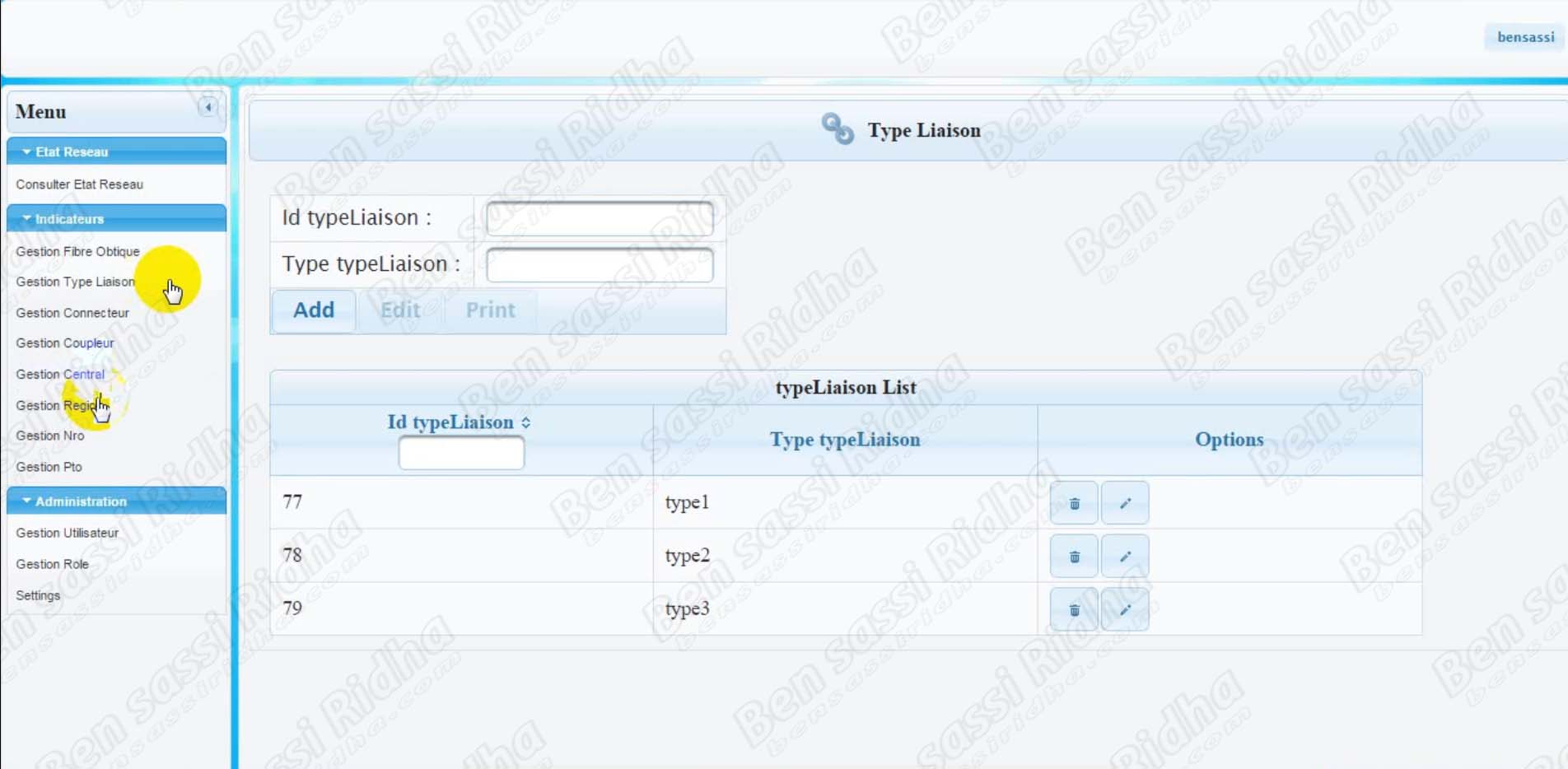1568x769 pixels.
Task: Click the Id typeLiaison input field
Action: (x=599, y=218)
